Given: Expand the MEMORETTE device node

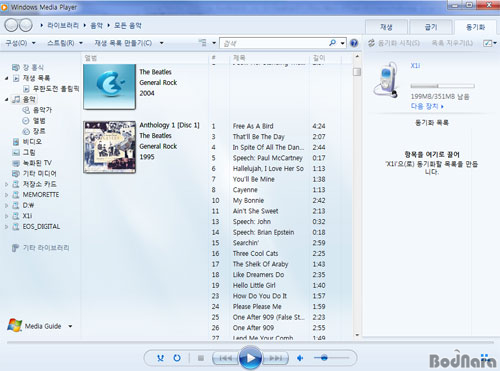Looking at the screenshot, I should pyautogui.click(x=6, y=195).
